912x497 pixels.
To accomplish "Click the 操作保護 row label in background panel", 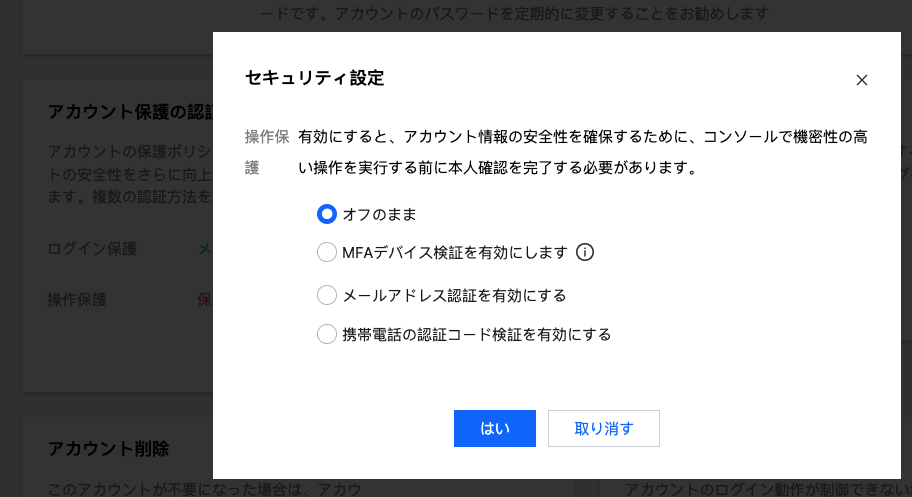I will click(x=77, y=299).
